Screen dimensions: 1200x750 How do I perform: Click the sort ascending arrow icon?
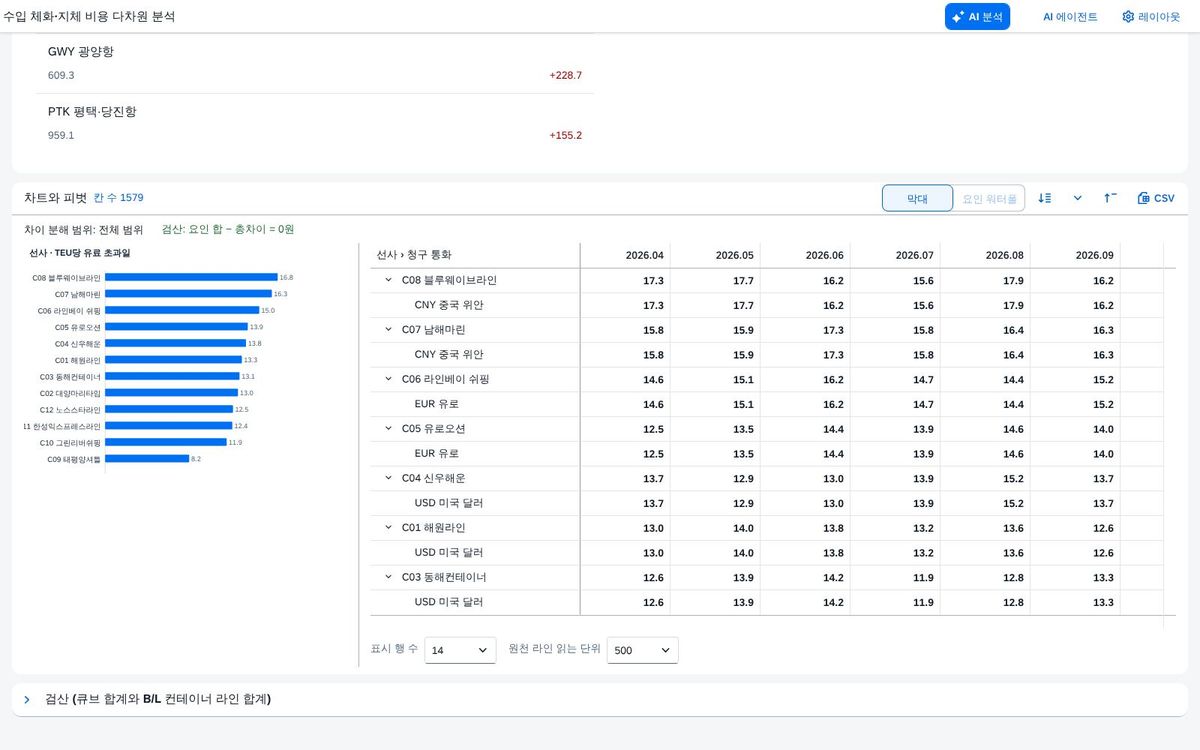1110,198
